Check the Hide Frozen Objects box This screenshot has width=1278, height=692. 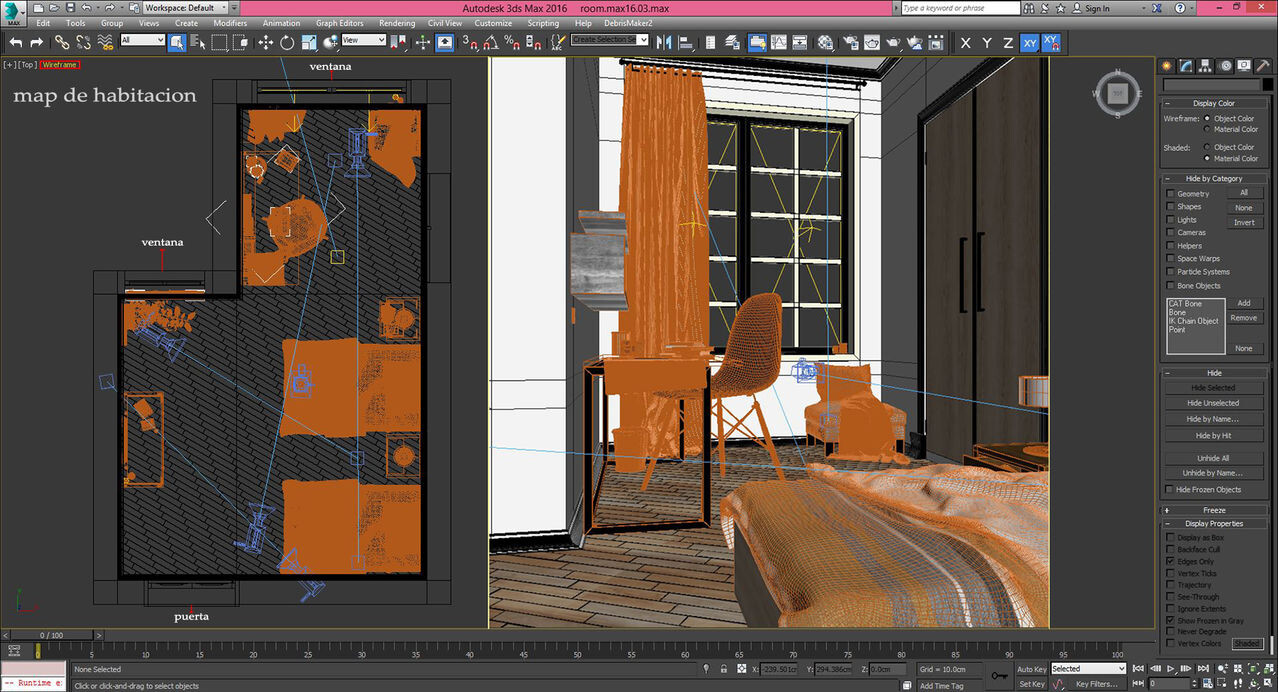(x=1171, y=489)
